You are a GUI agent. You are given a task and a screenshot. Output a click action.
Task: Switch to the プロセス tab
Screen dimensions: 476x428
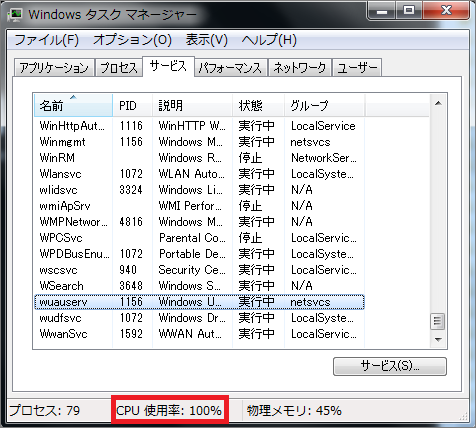[119, 68]
